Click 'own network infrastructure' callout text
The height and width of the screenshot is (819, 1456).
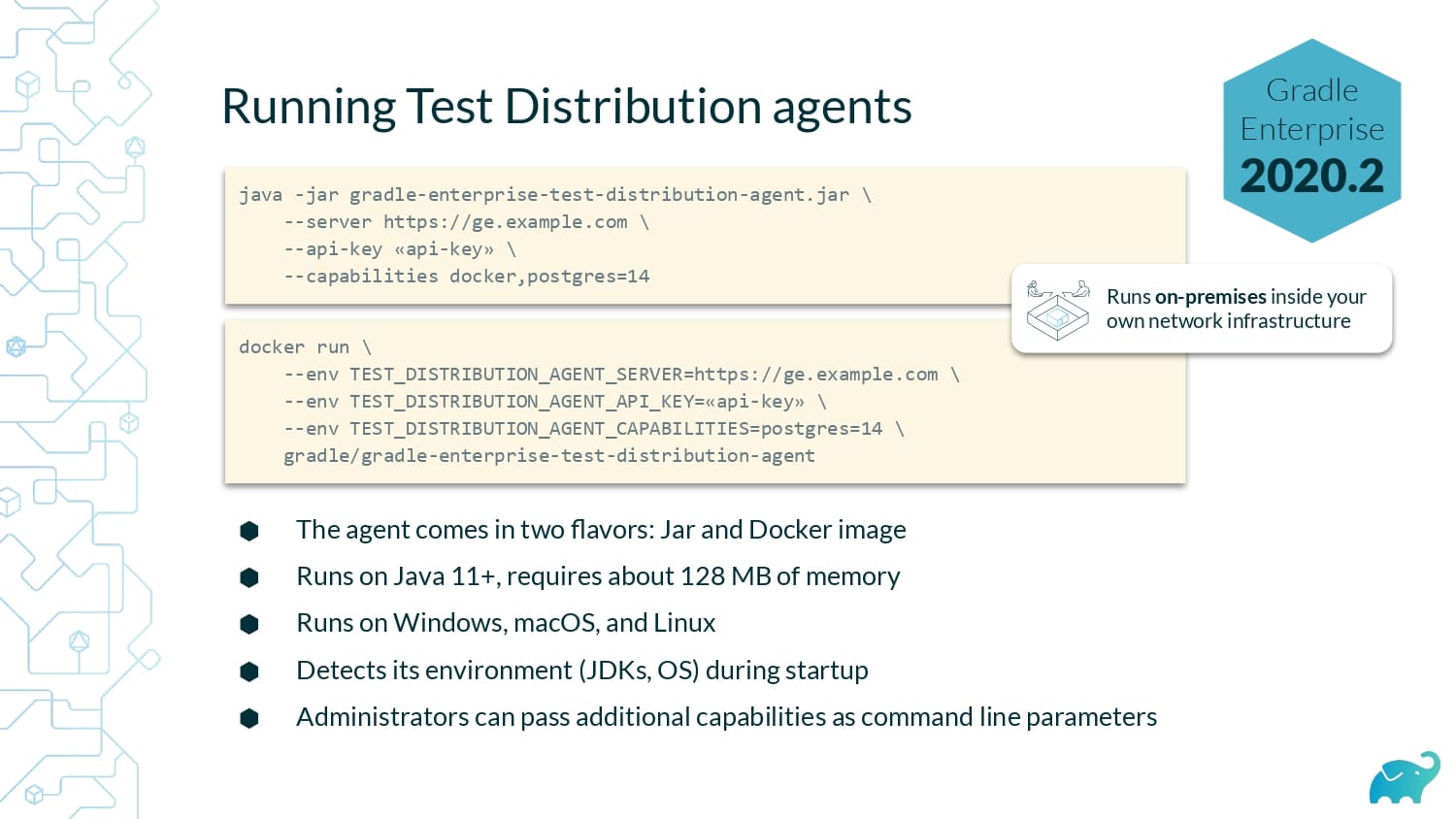(1228, 321)
